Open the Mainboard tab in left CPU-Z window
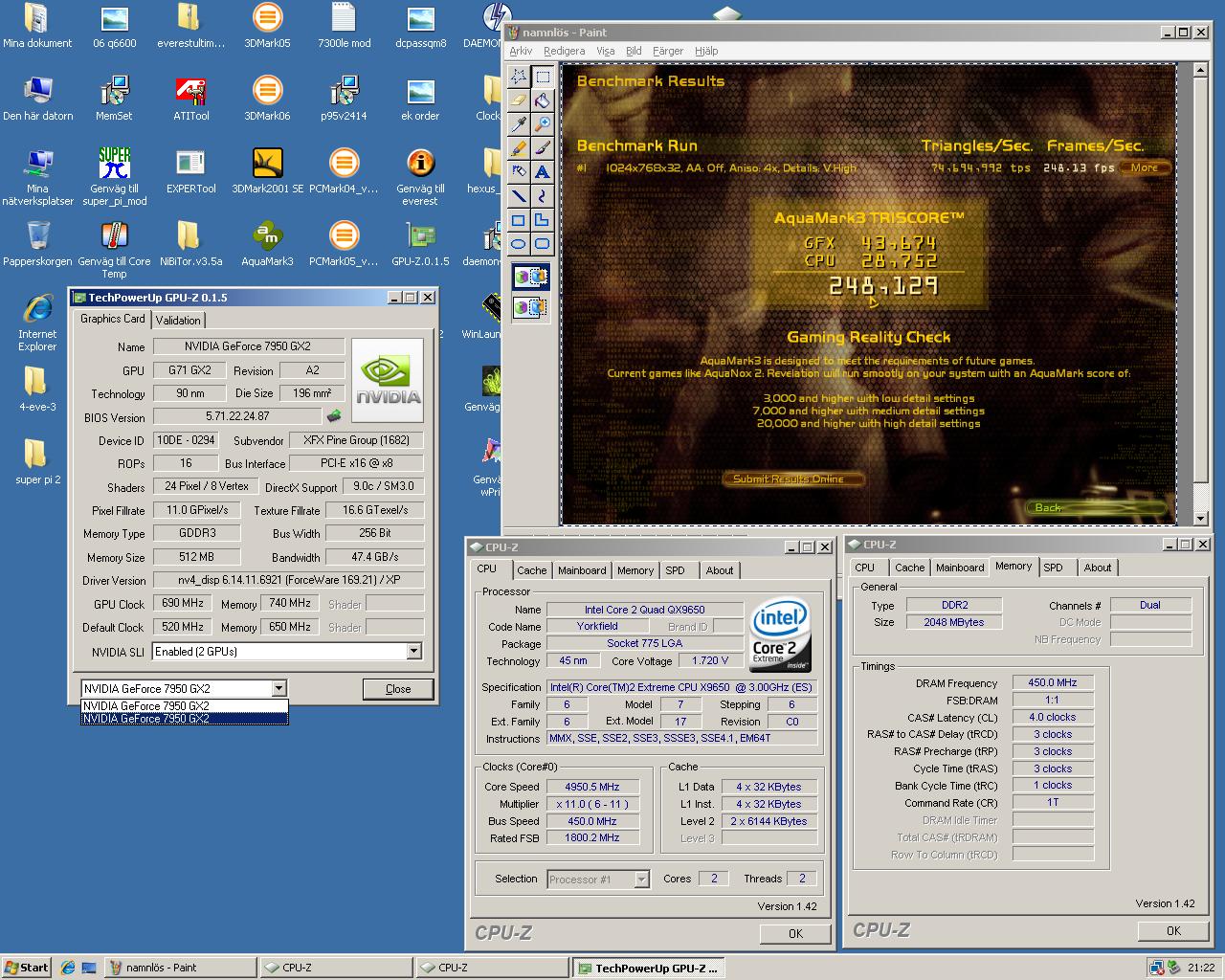The height and width of the screenshot is (980, 1225). click(582, 570)
